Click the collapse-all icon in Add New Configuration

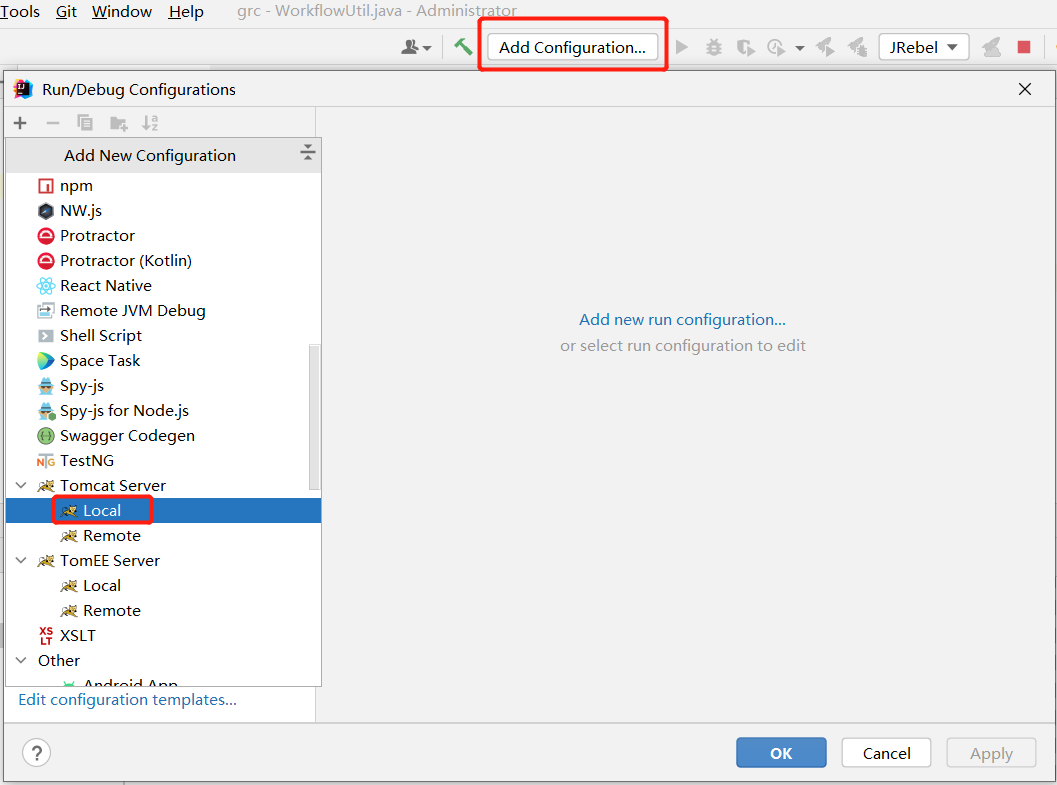pyautogui.click(x=307, y=152)
